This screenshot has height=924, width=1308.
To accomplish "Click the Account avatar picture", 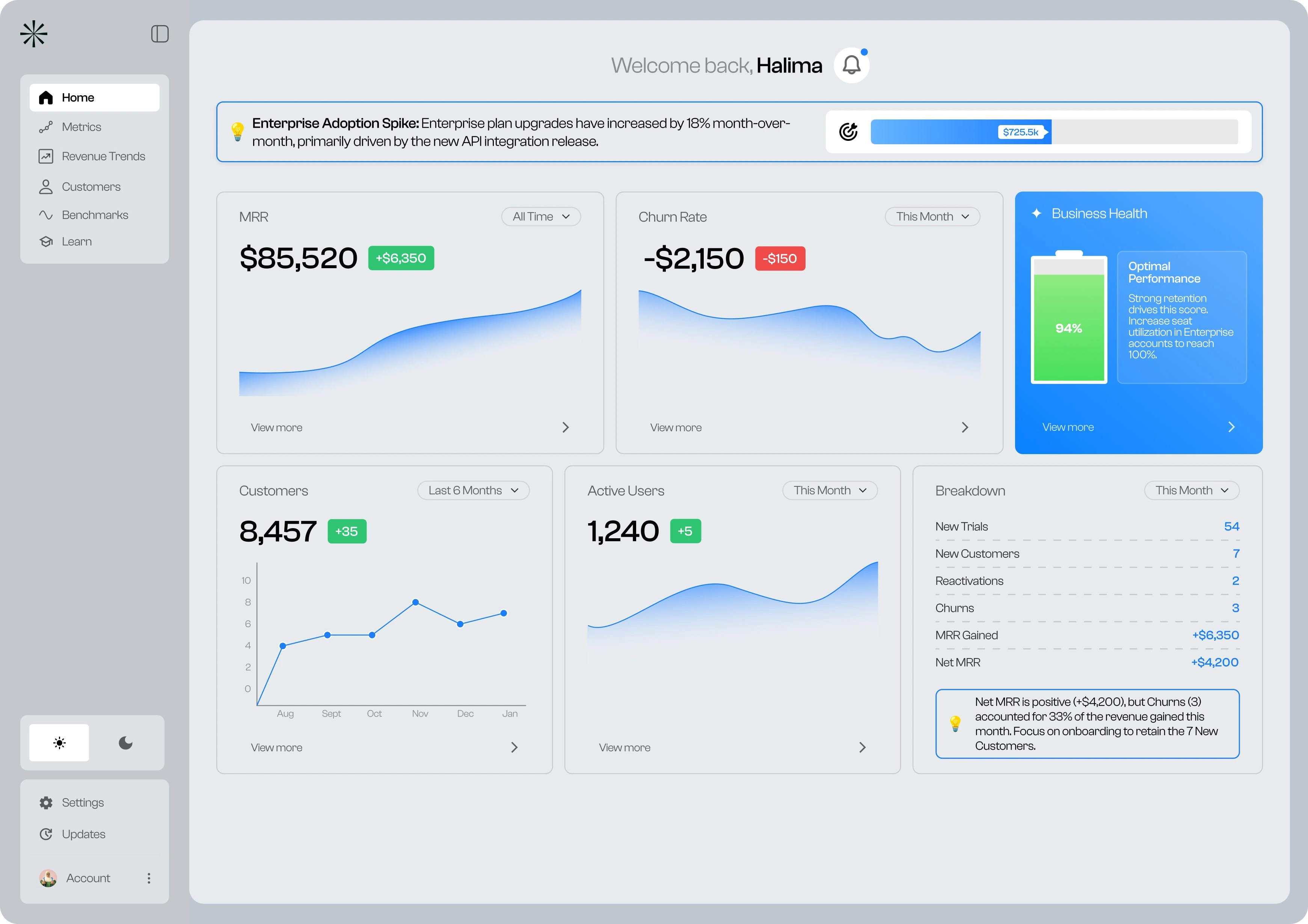I will (x=48, y=878).
